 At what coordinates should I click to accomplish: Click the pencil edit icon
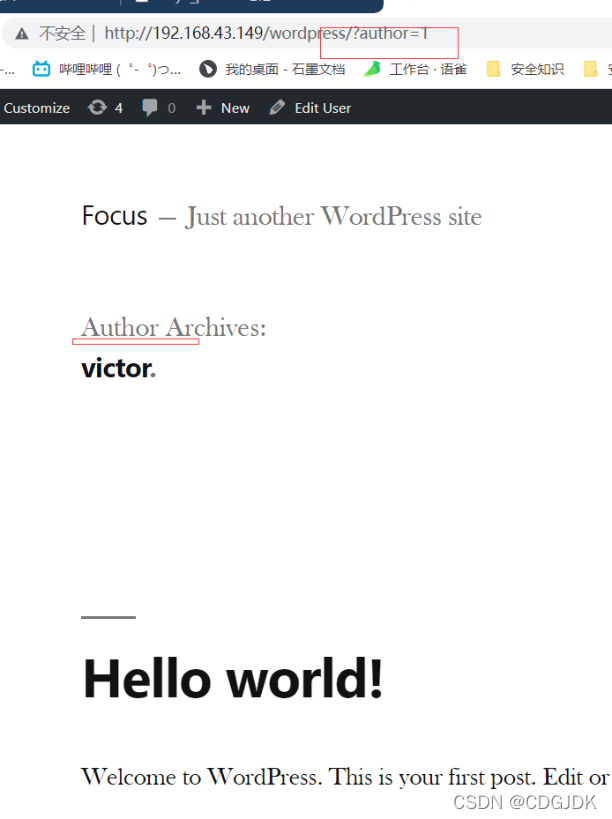[277, 108]
